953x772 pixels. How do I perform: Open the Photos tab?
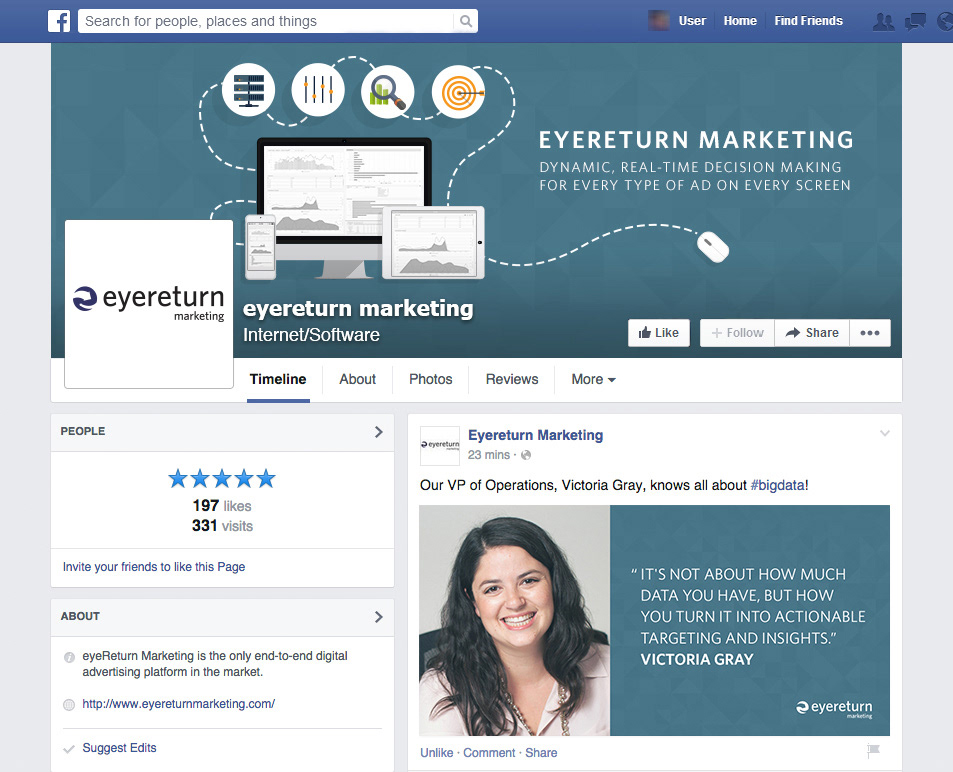click(431, 379)
